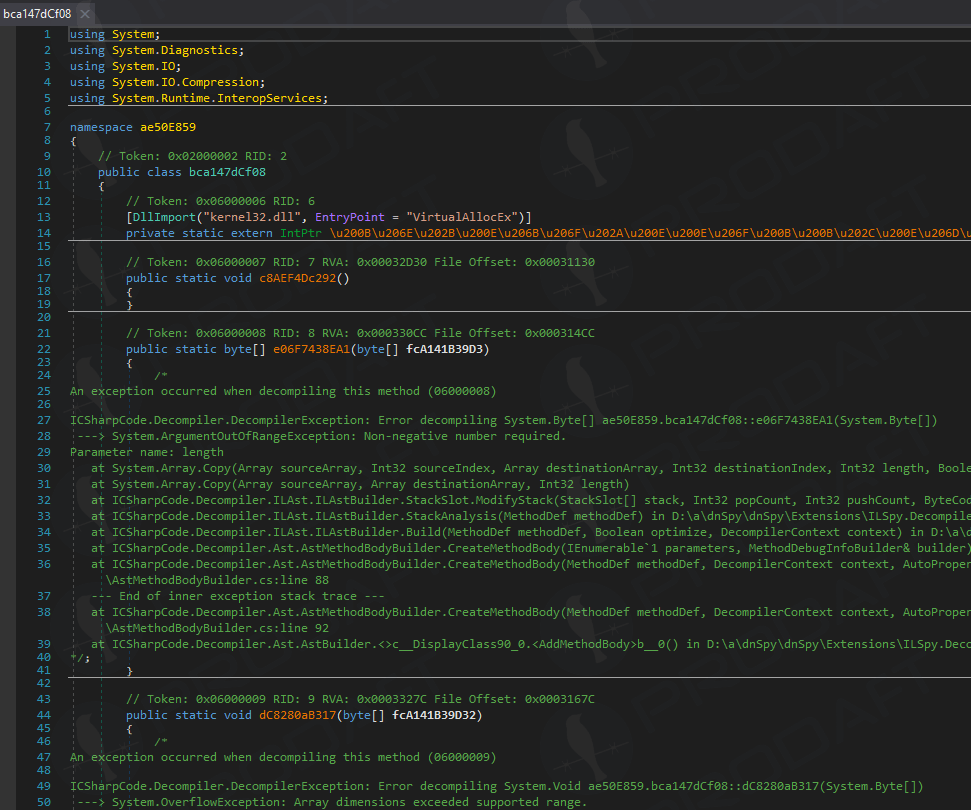Click the comment with RVA 0x0003327C
The height and width of the screenshot is (810, 971).
click(360, 699)
